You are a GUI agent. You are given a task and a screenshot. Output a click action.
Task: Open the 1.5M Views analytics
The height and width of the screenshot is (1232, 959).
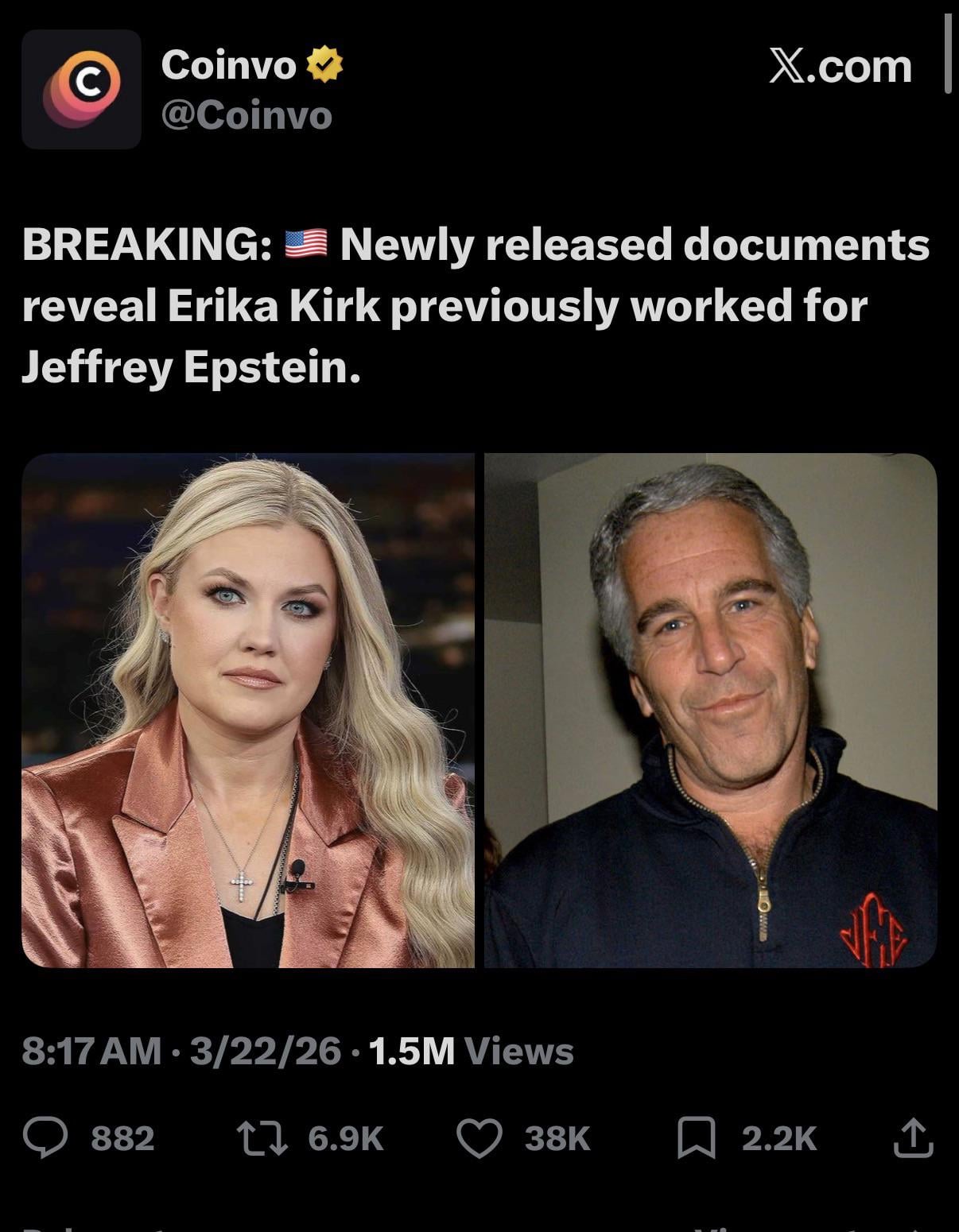click(x=472, y=1052)
